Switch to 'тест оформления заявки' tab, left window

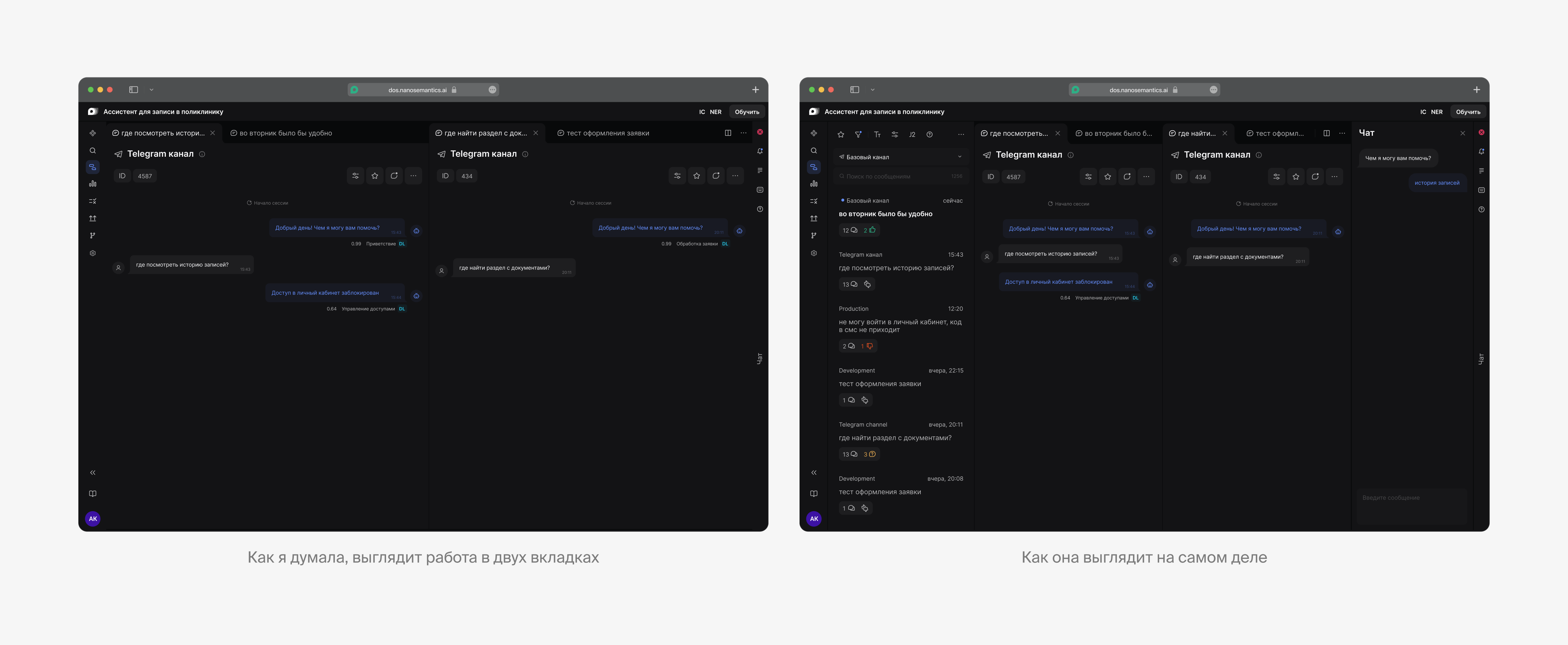pyautogui.click(x=603, y=133)
